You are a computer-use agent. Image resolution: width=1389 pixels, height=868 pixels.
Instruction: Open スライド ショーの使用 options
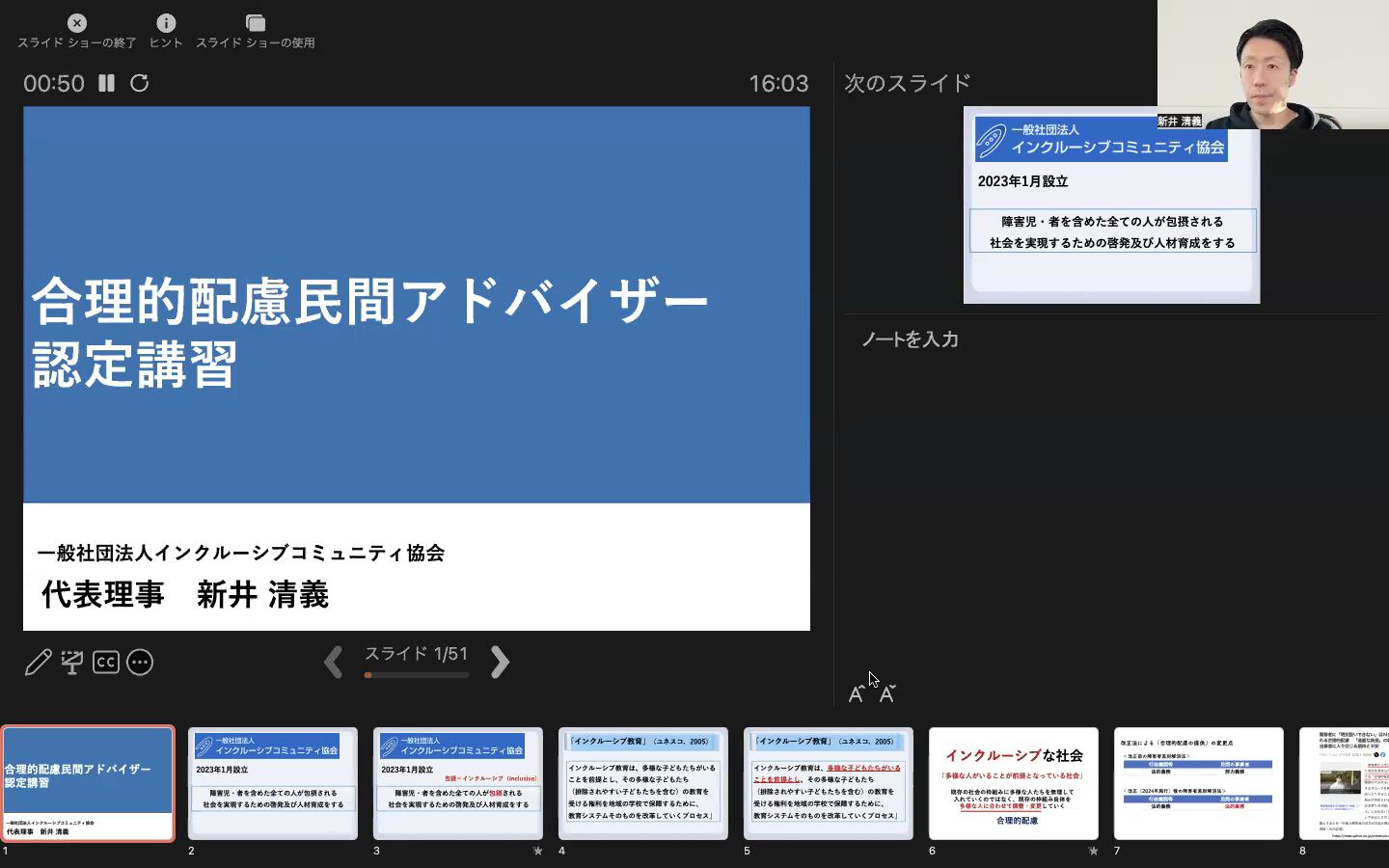(256, 23)
